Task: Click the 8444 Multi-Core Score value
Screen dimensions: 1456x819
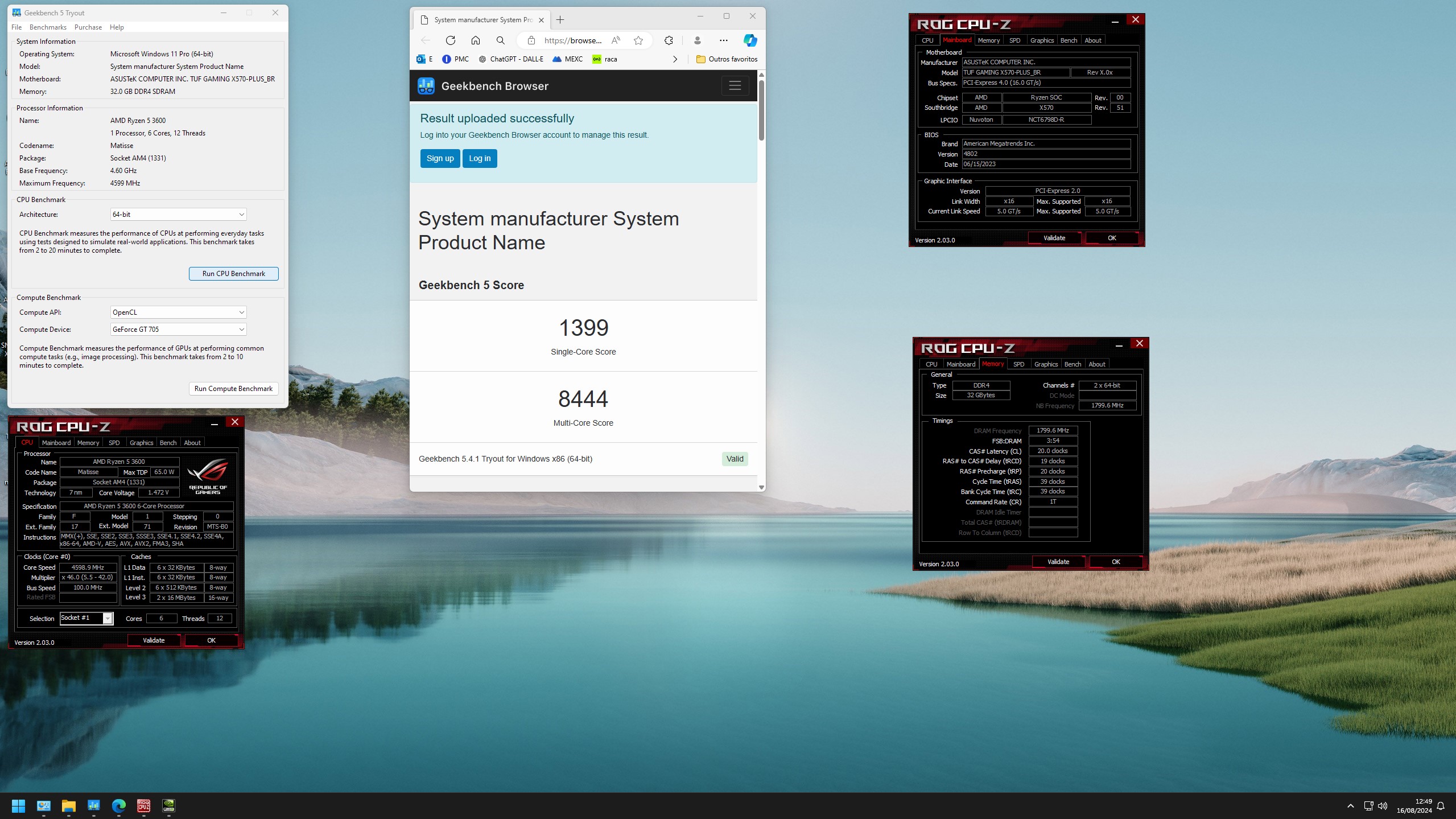Action: tap(583, 399)
